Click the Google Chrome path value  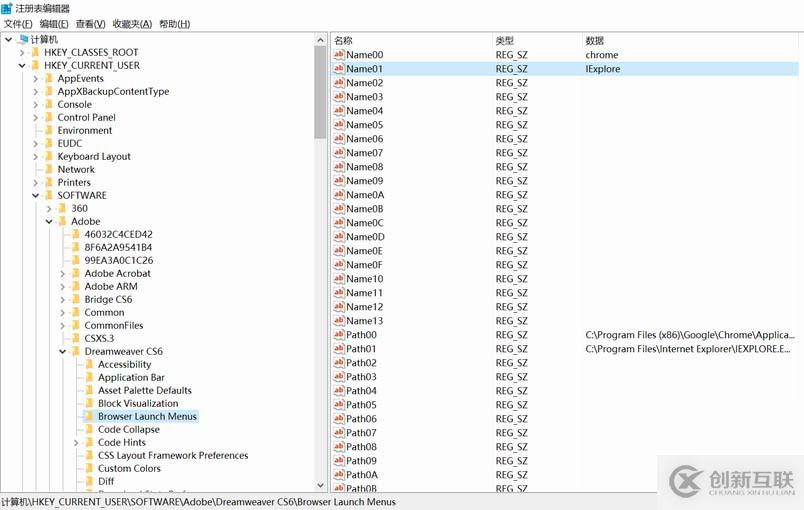coord(690,335)
